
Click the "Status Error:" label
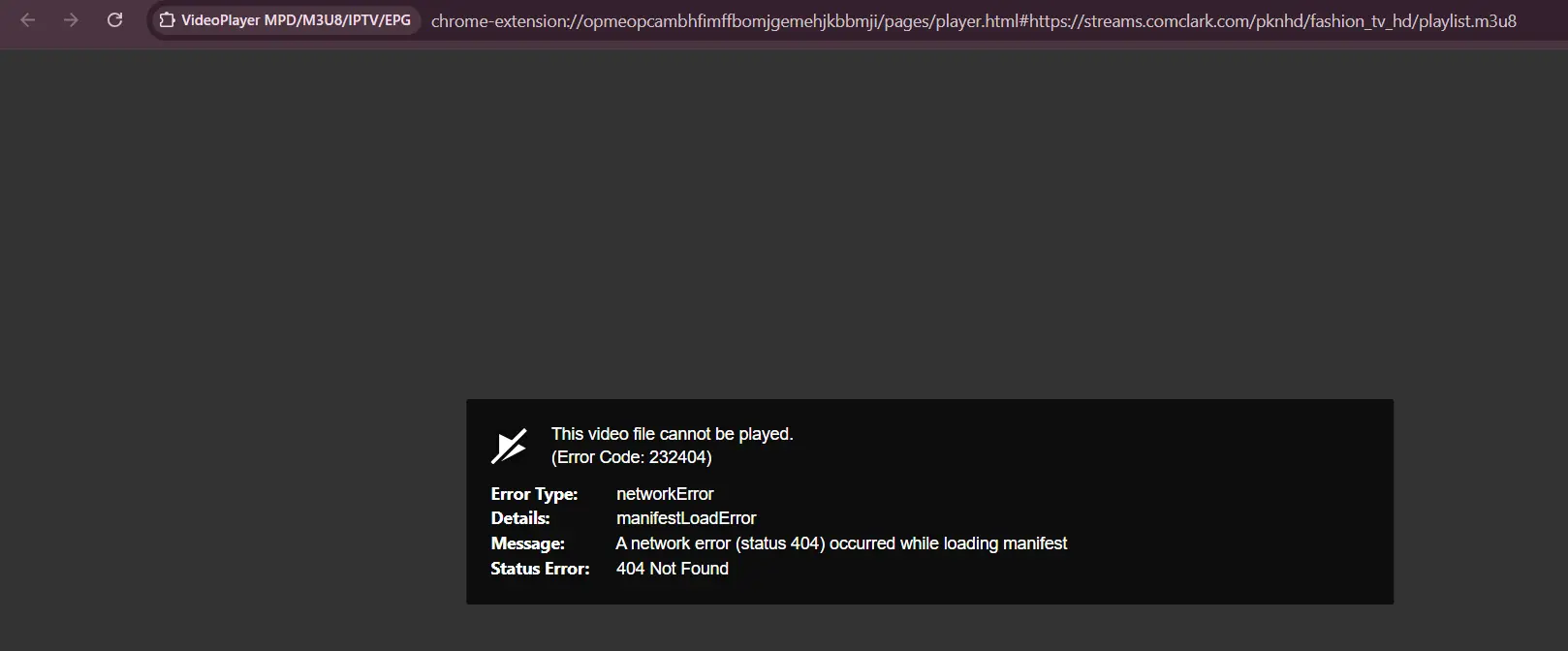coord(540,569)
